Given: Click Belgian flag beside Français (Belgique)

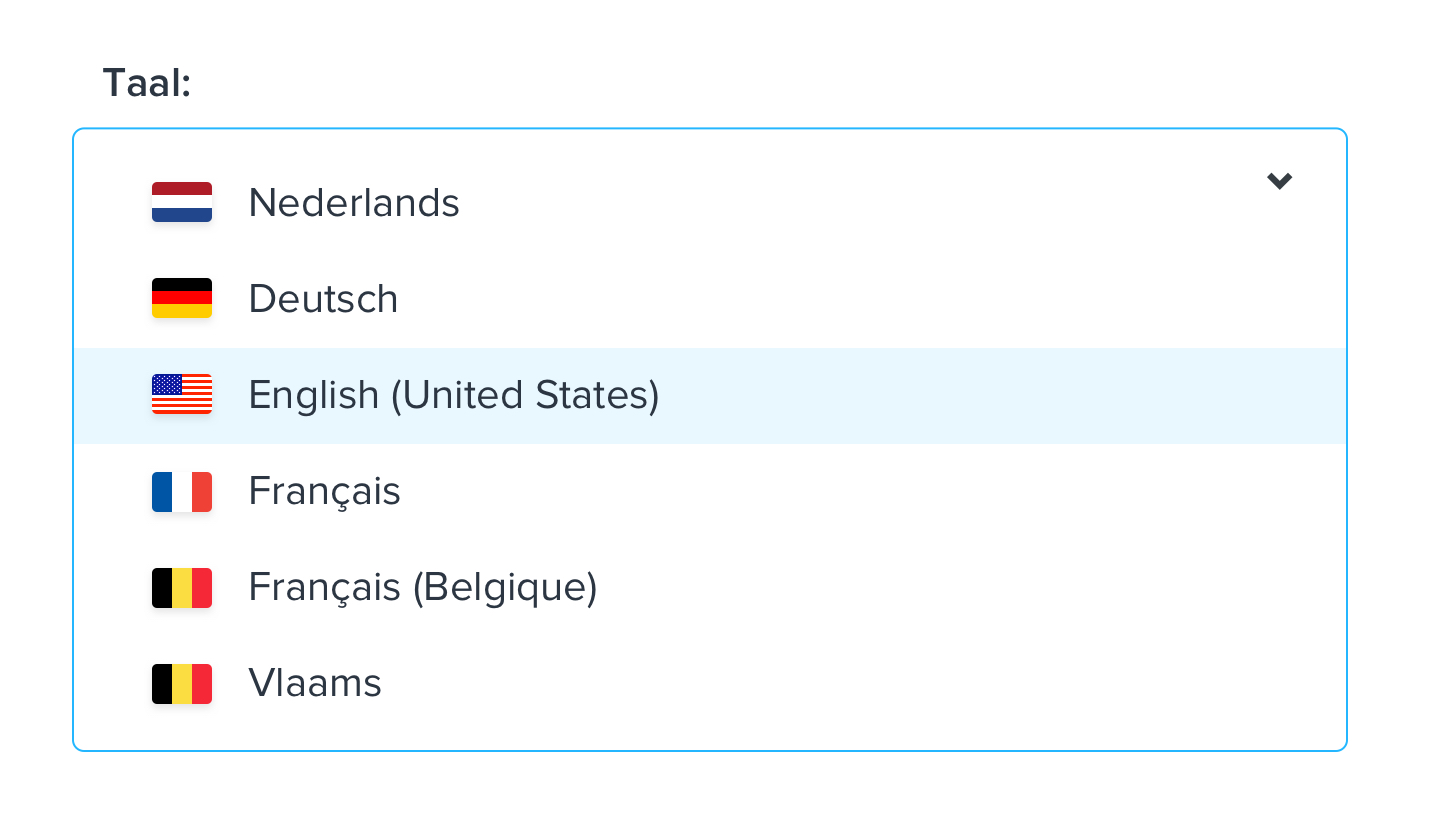Looking at the screenshot, I should pos(182,588).
